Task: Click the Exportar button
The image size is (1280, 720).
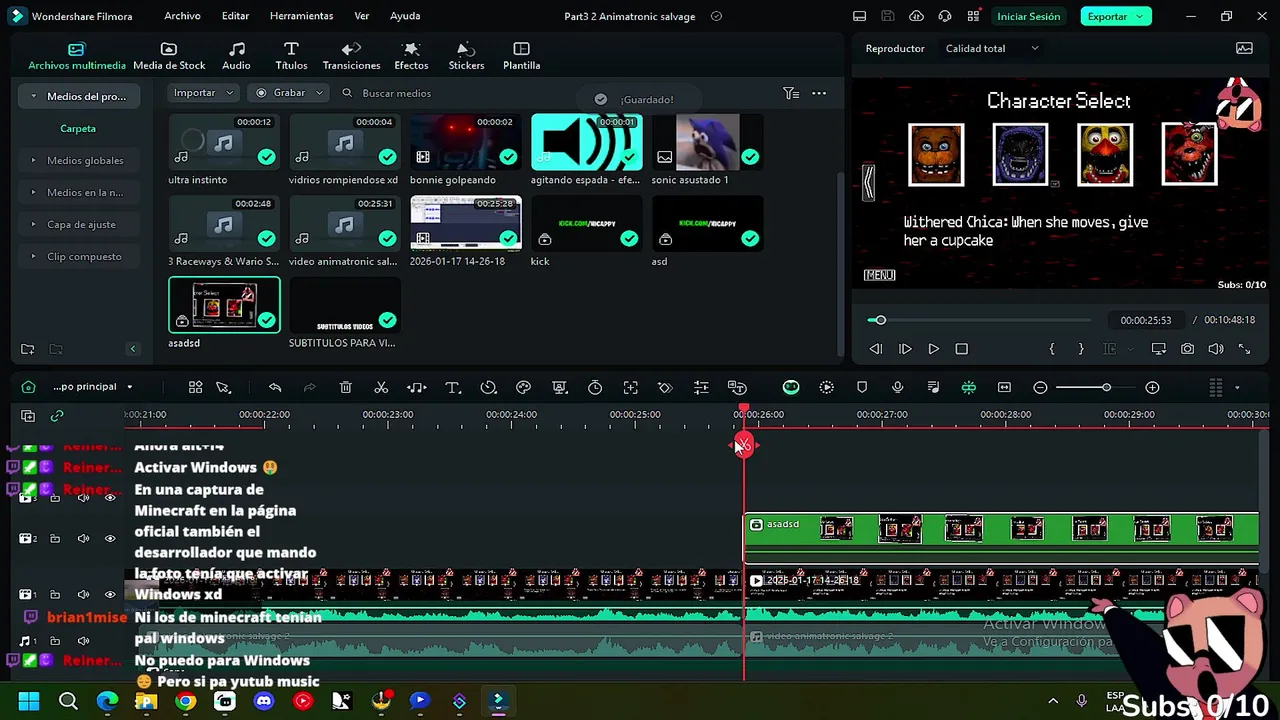Action: [x=1115, y=16]
